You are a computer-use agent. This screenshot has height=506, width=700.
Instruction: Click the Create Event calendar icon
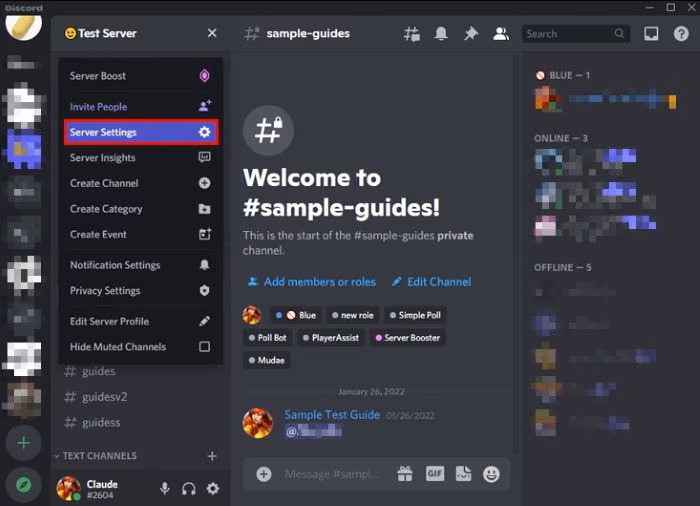[x=205, y=234]
